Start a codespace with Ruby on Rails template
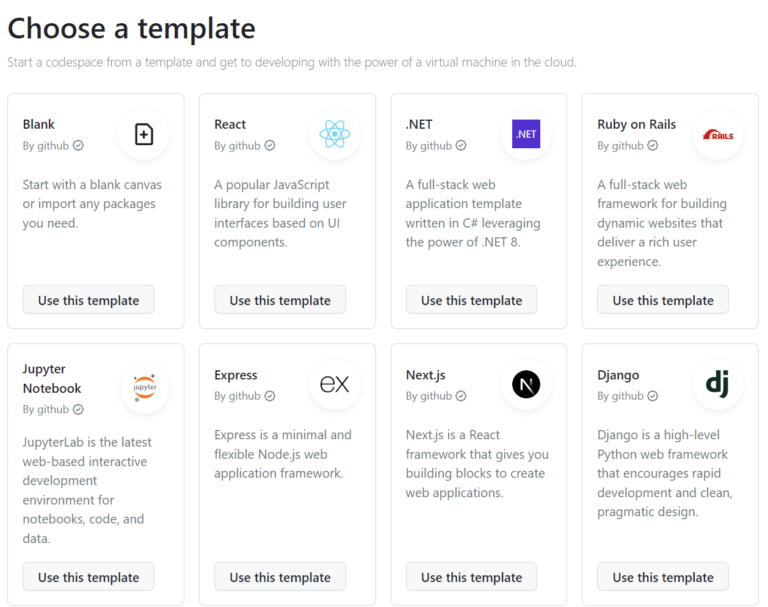The width and height of the screenshot is (768, 607). pos(663,300)
